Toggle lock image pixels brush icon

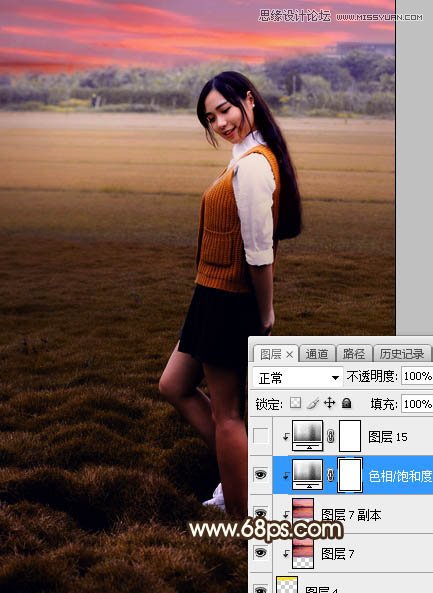[313, 404]
